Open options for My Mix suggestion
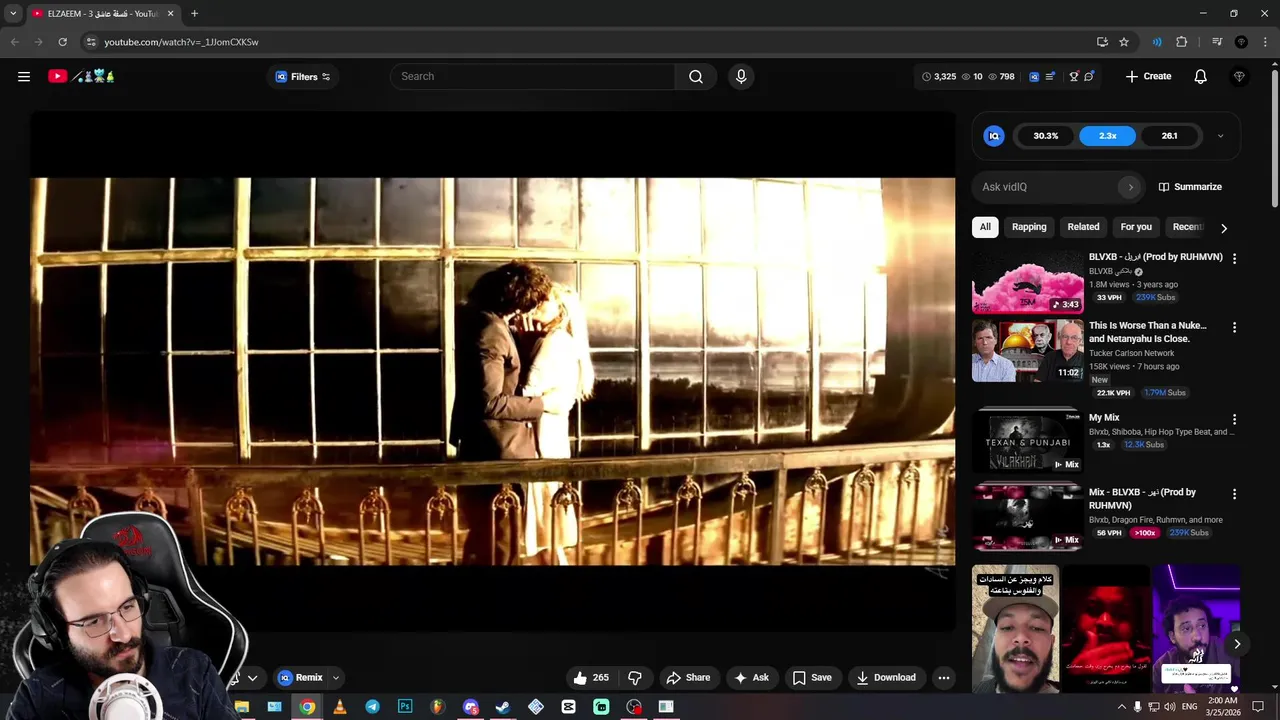The image size is (1280, 720). tap(1234, 419)
